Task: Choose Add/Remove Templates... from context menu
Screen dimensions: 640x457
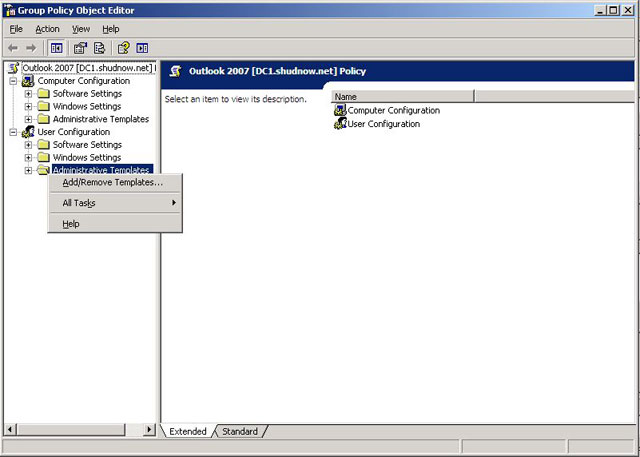Action: (115, 182)
